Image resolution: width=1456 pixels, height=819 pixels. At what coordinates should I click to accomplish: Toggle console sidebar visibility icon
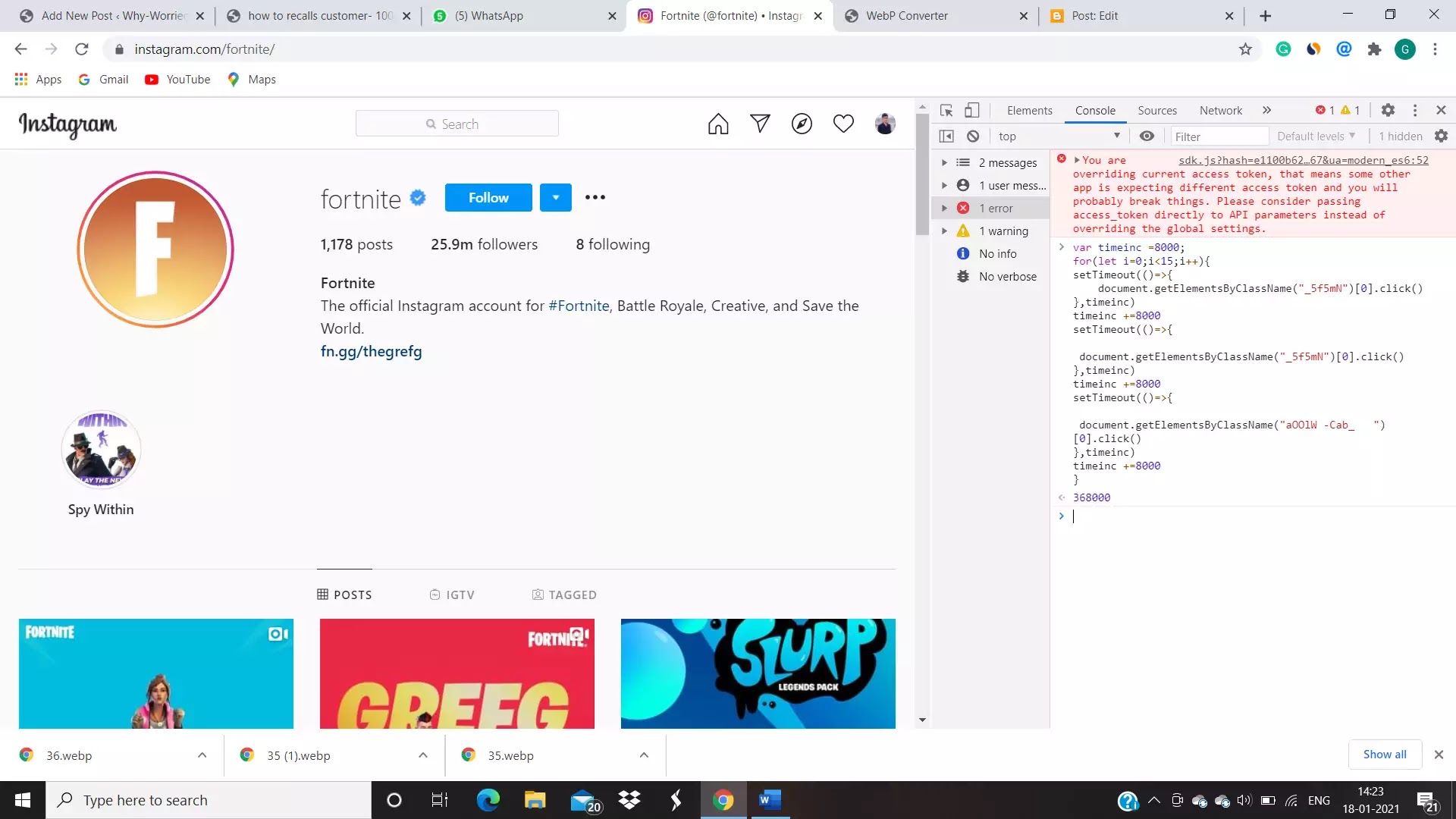[946, 136]
